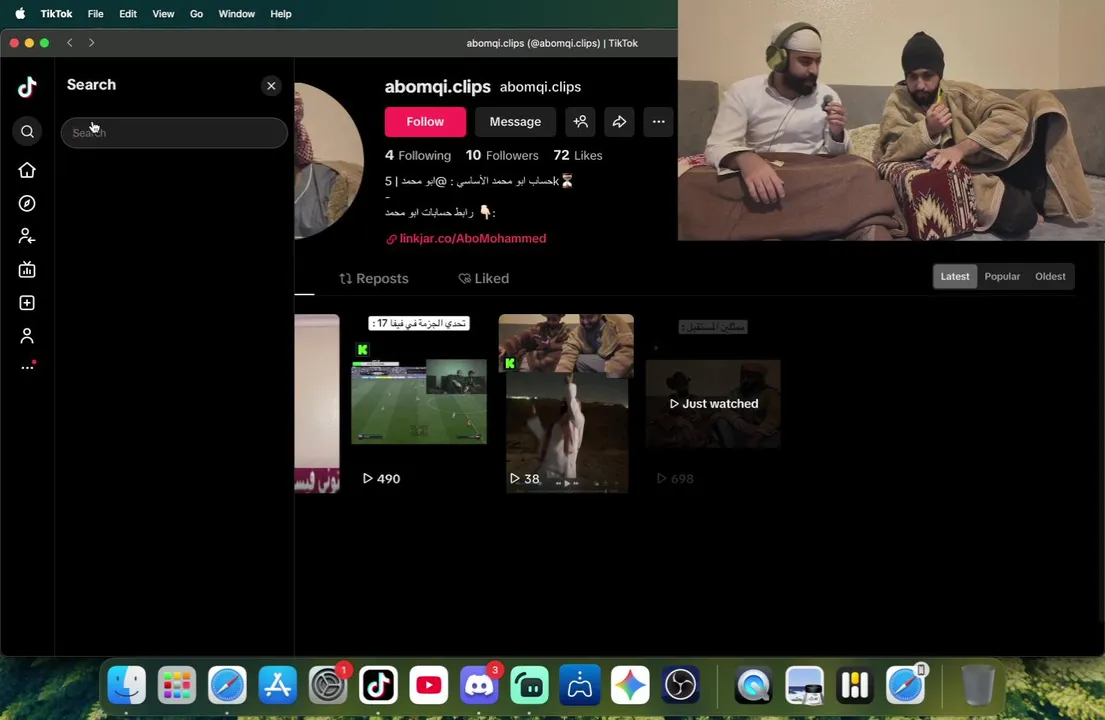The image size is (1105, 720).
Task: Go forward with the right arrow in the title bar
Action: pos(92,43)
